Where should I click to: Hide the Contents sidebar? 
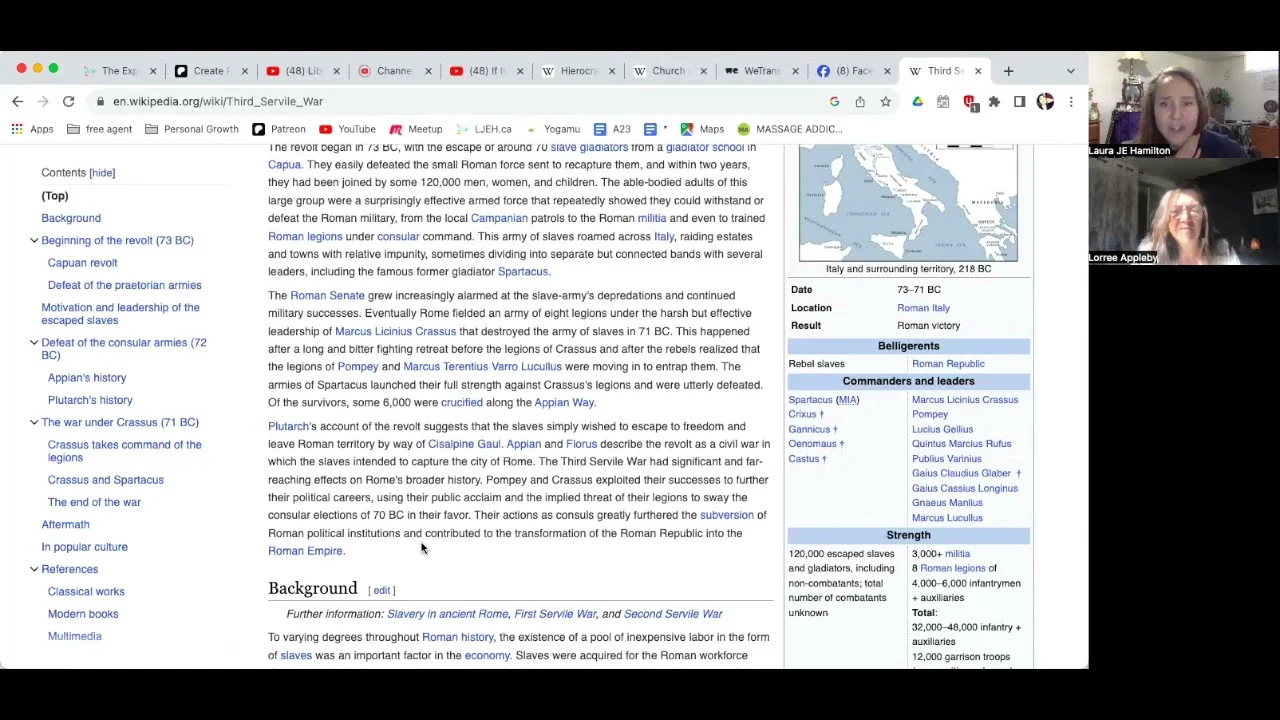coord(102,173)
